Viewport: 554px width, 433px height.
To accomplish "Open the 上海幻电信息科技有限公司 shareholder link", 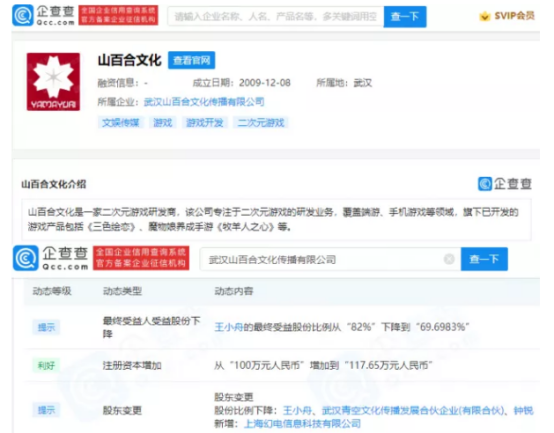I will (x=302, y=423).
